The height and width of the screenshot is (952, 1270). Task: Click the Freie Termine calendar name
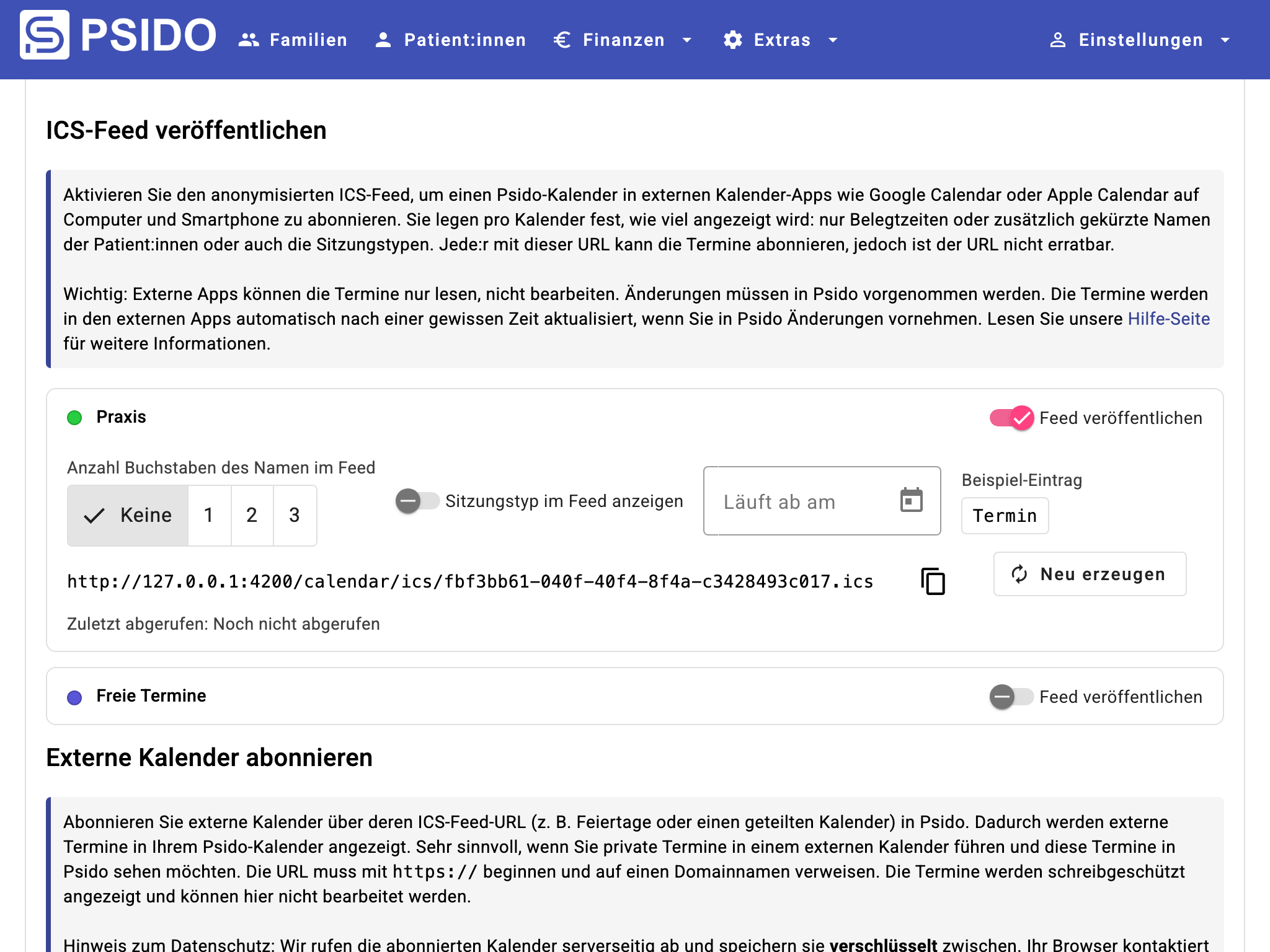(x=151, y=696)
